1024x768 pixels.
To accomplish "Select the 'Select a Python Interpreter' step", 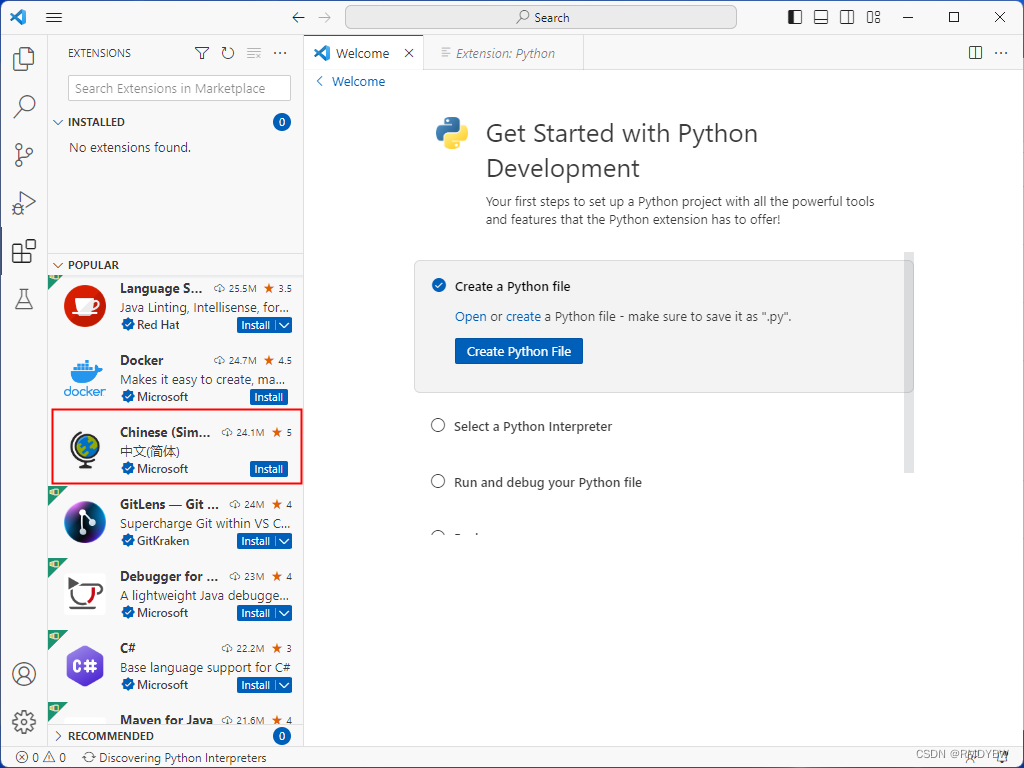I will (532, 426).
